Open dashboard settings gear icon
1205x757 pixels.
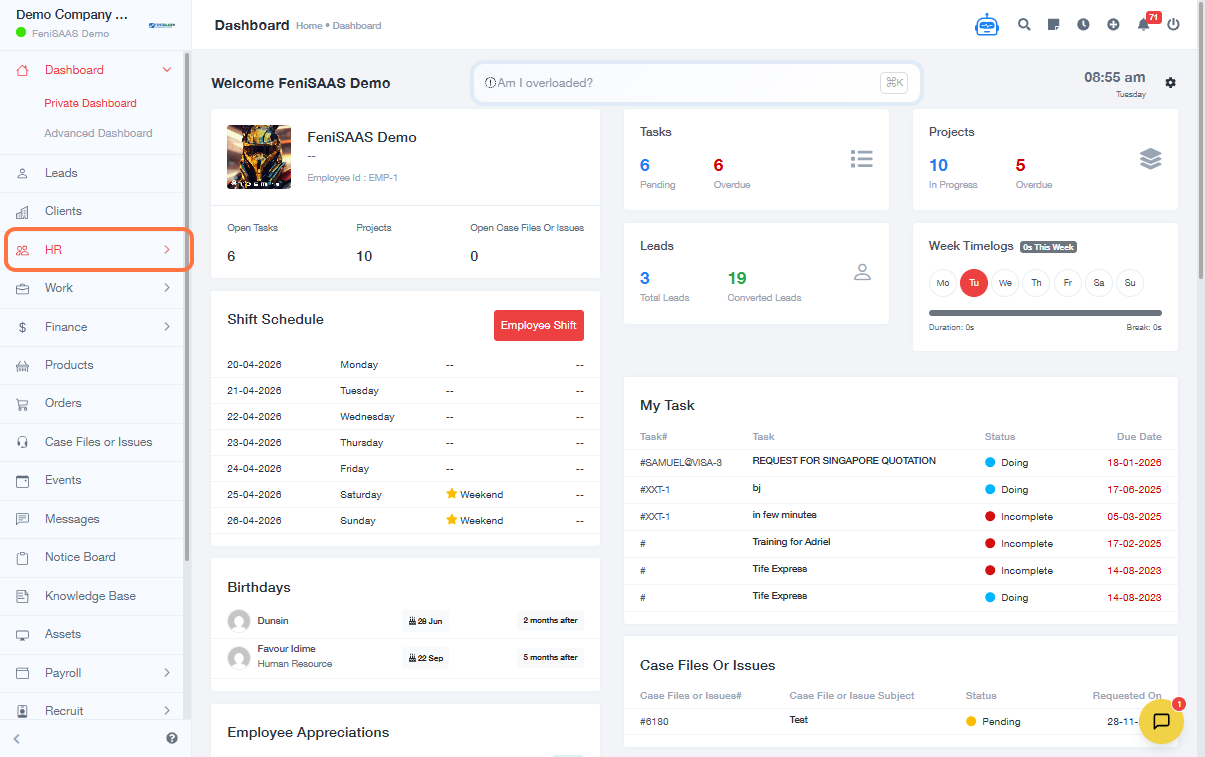1170,82
